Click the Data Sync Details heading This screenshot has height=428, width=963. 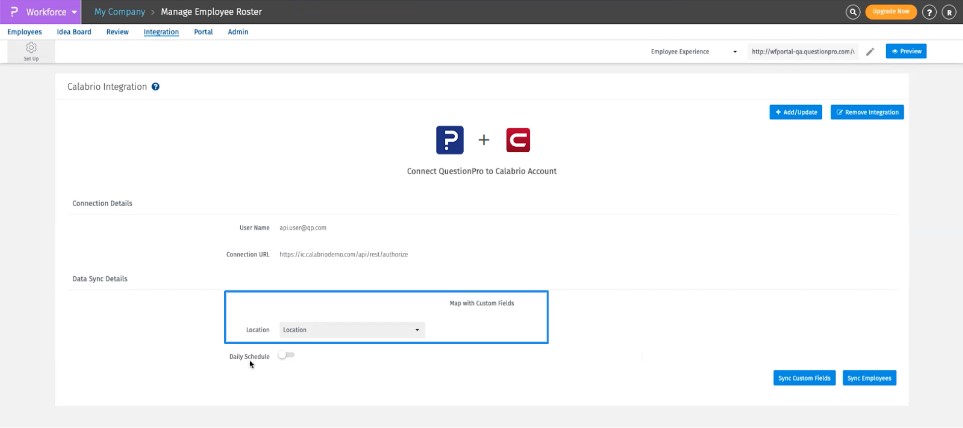tap(99, 279)
